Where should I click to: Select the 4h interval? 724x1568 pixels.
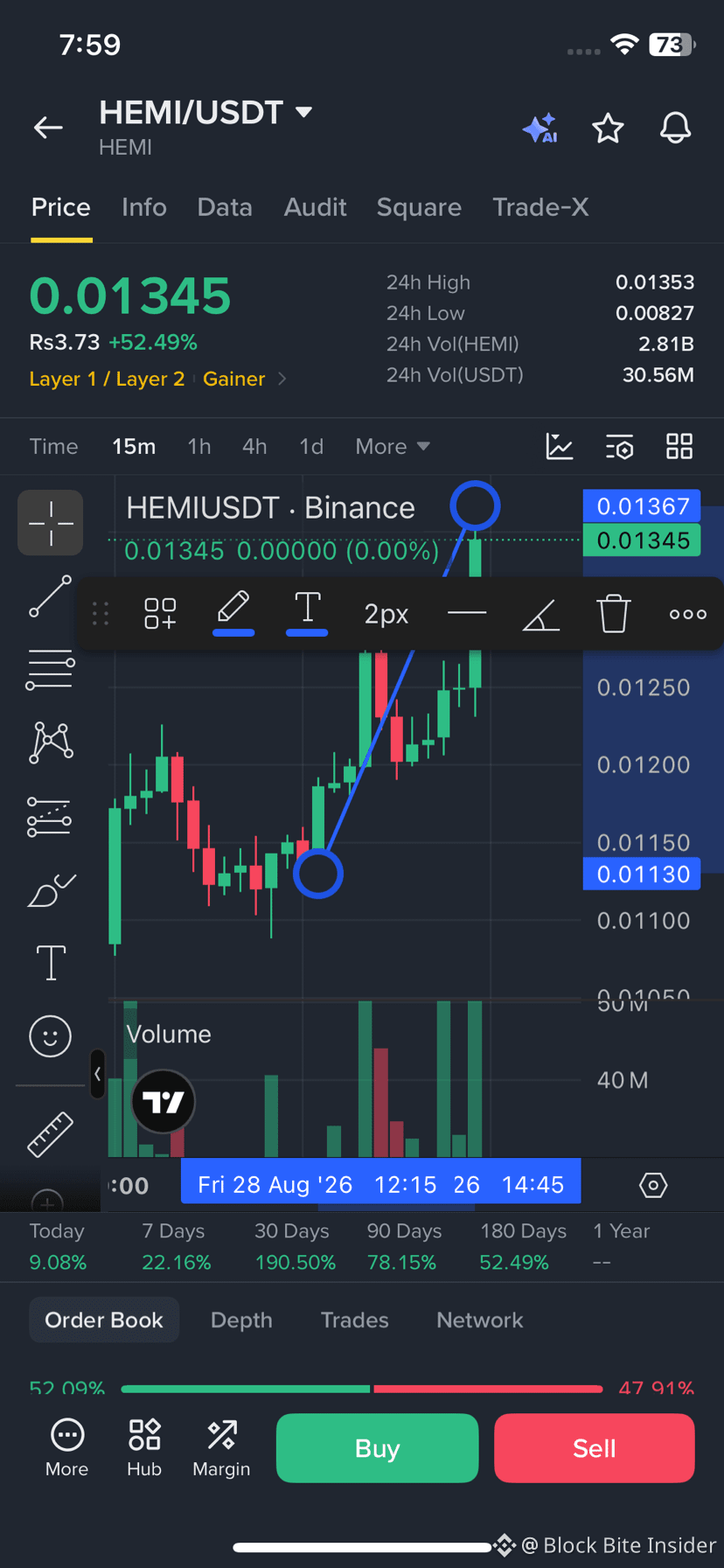(254, 447)
